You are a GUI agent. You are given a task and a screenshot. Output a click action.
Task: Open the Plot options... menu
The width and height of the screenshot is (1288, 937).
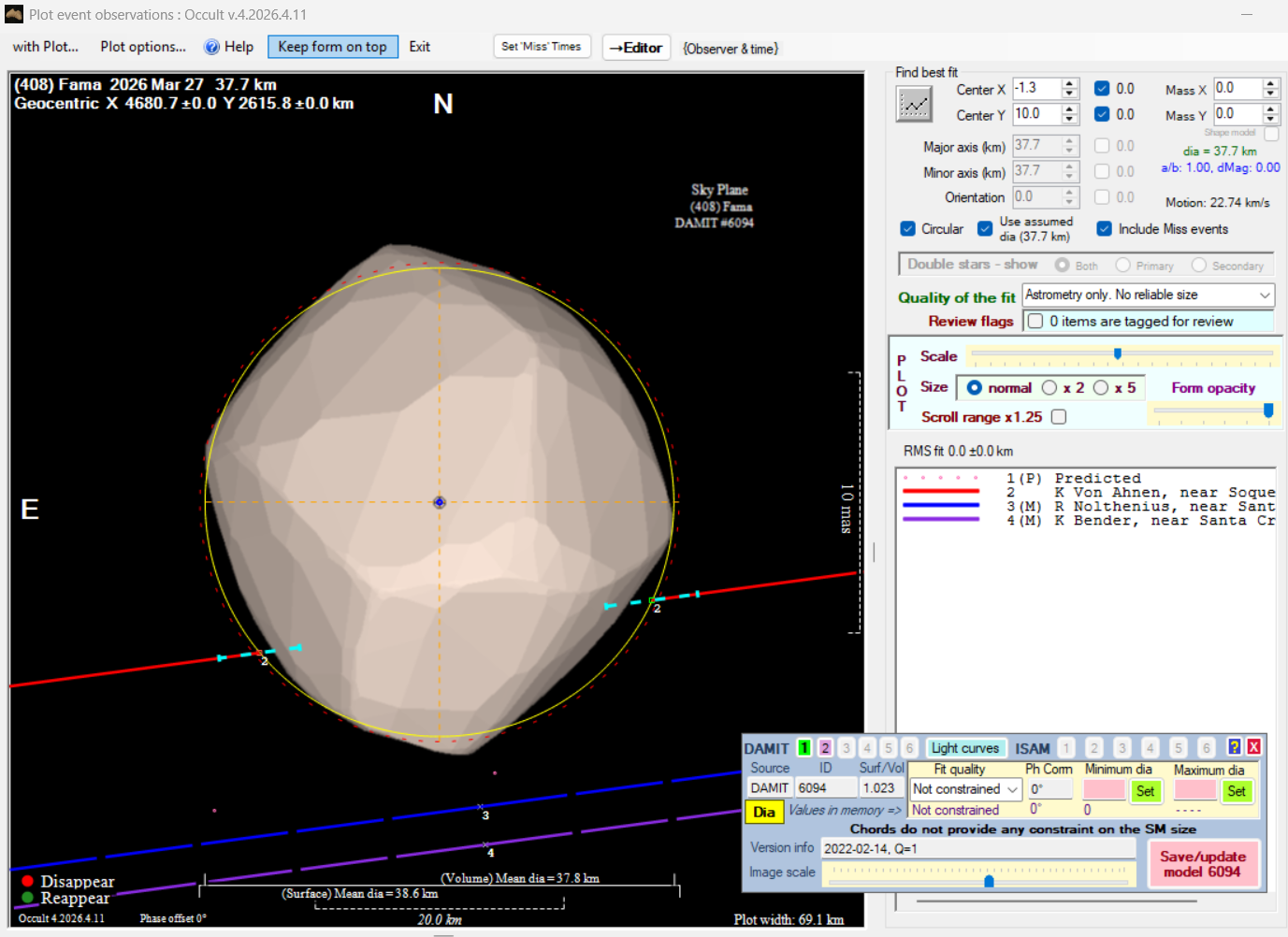click(x=143, y=47)
